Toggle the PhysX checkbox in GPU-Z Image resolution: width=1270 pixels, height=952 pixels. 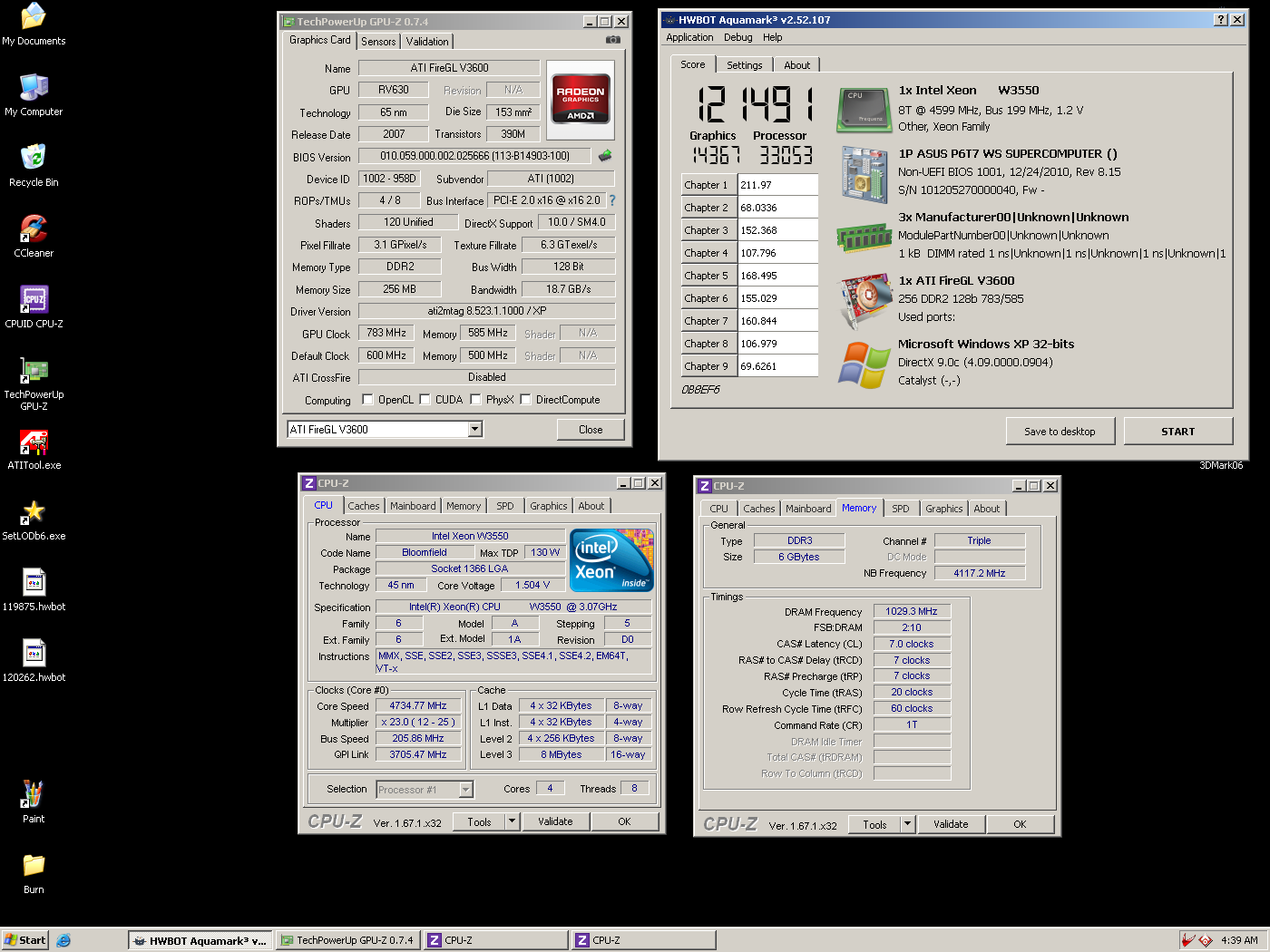coord(475,399)
